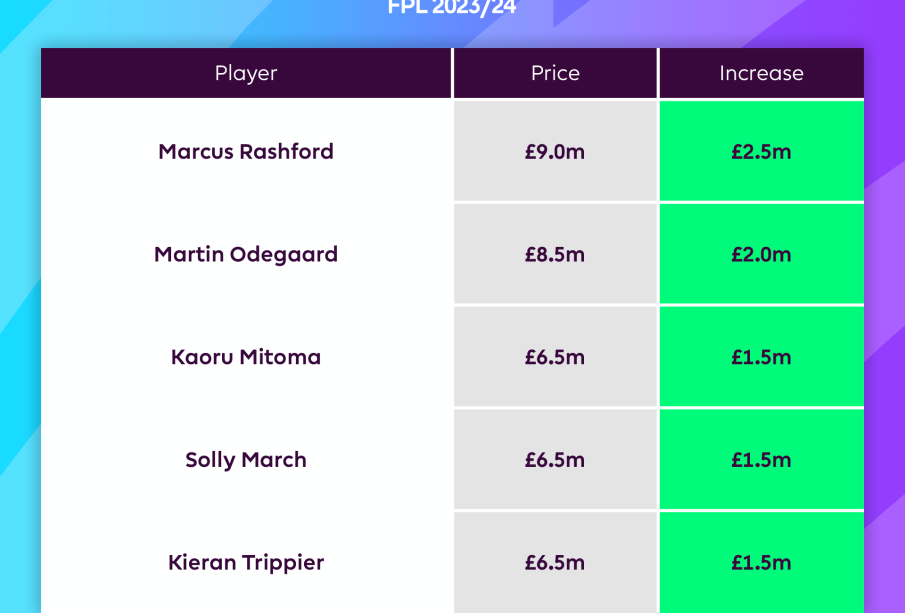Click Martin Odegaard's £8.5m price cell
The width and height of the screenshot is (905, 613).
point(555,254)
